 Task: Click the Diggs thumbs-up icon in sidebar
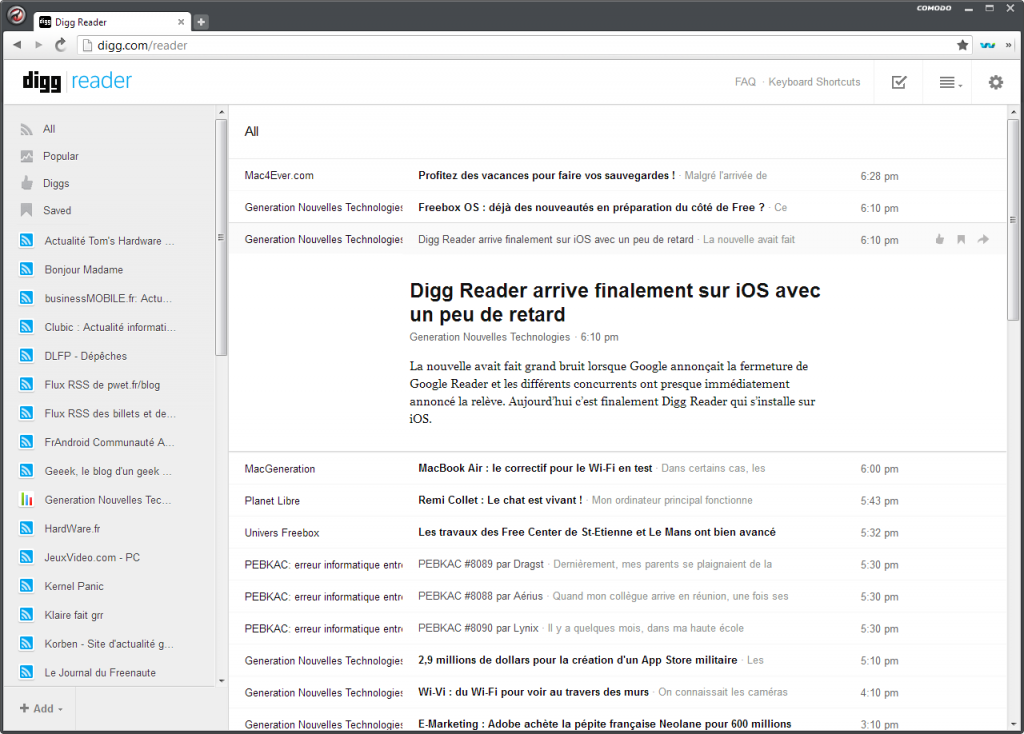(x=27, y=183)
